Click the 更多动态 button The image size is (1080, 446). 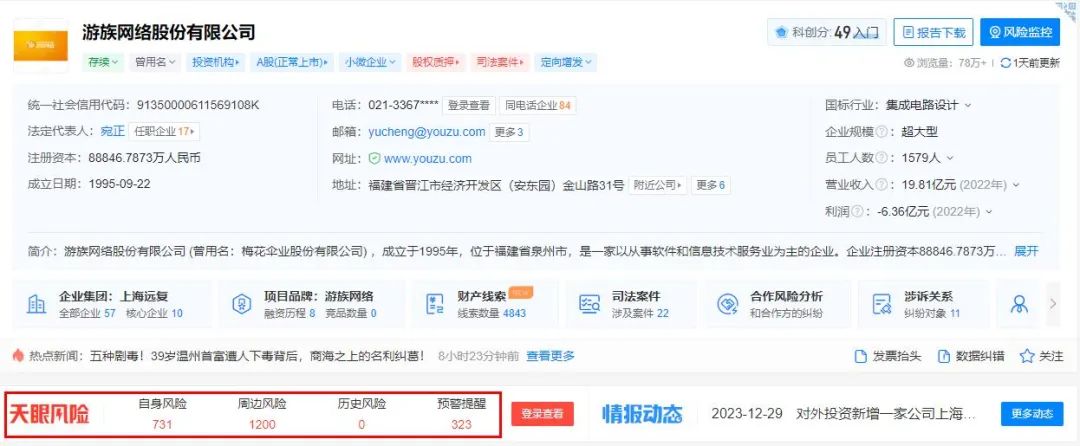1032,414
